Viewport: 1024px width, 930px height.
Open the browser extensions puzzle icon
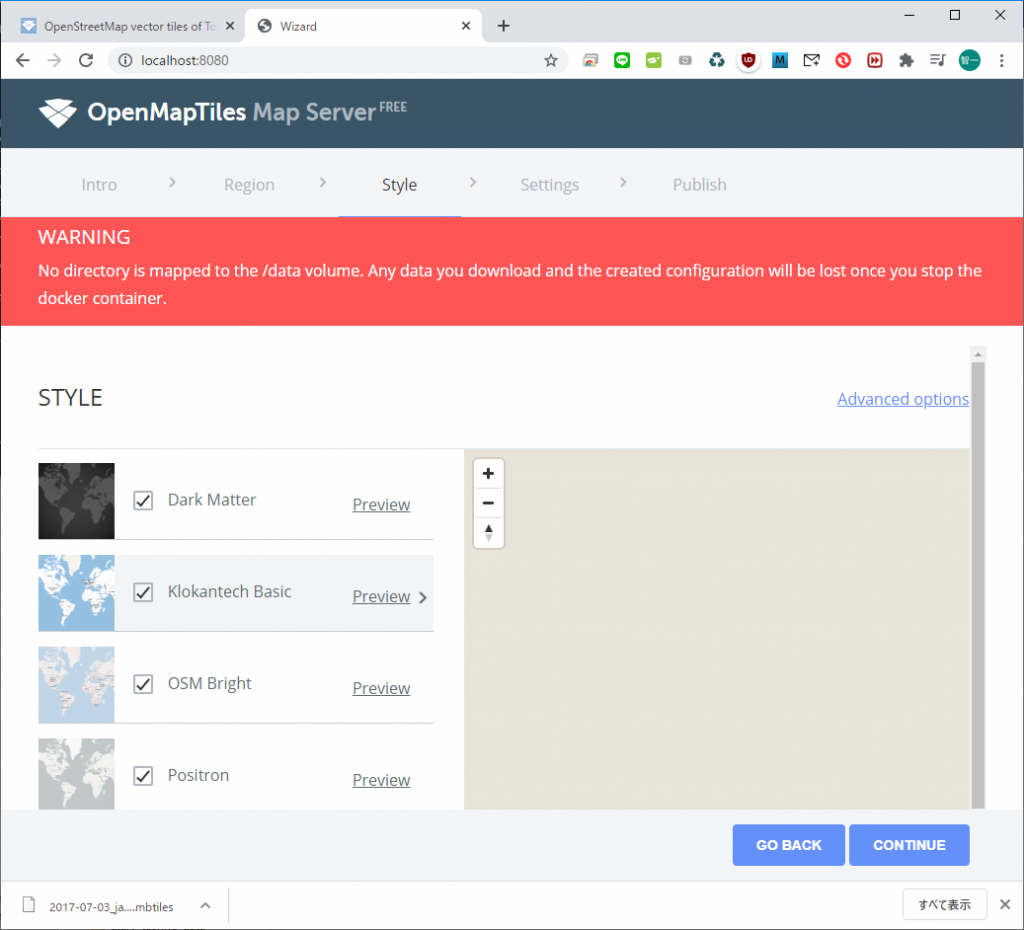(906, 60)
